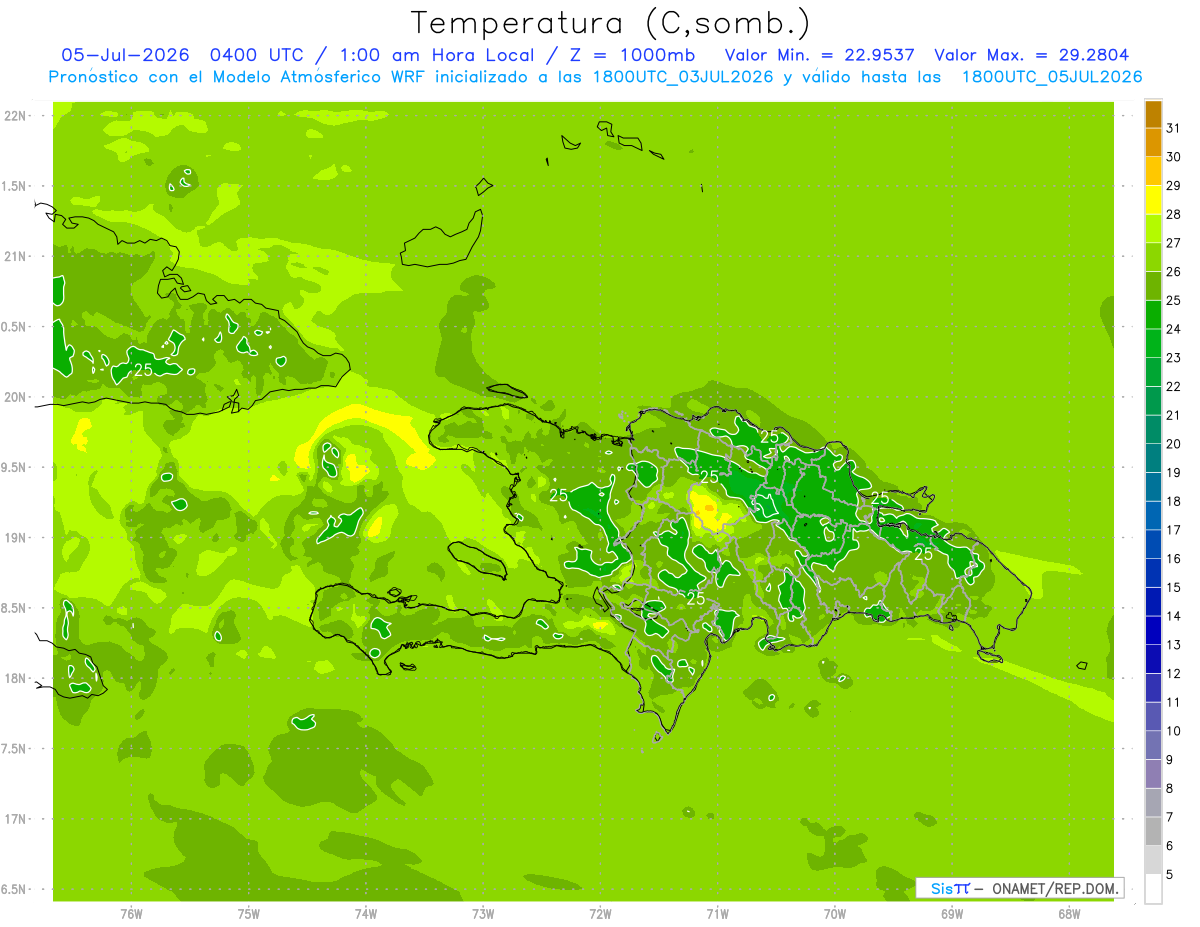This screenshot has width=1200, height=927.
Task: Select the orange swatch between 30 and 31
Action: click(1153, 143)
